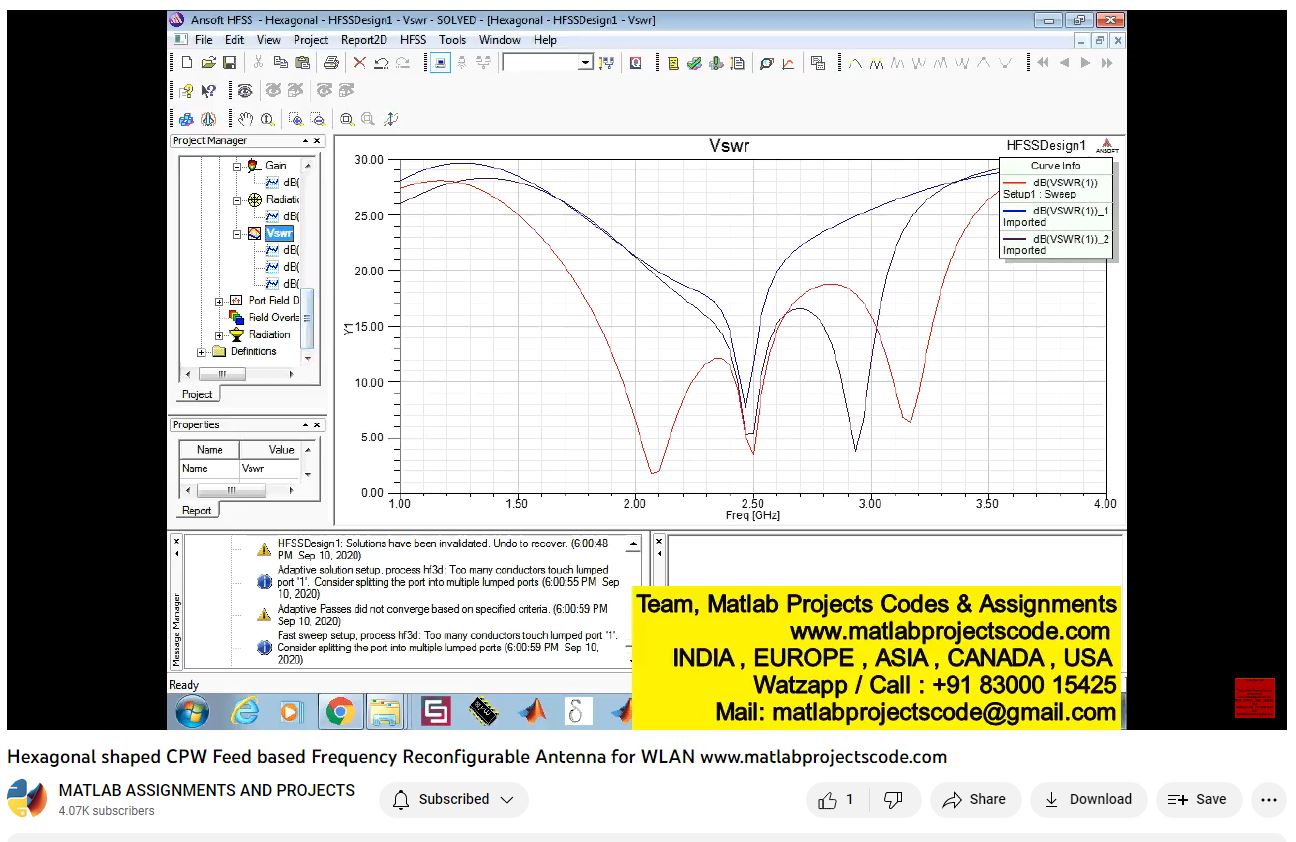The image size is (1296, 842).
Task: Click the Print icon in the toolbar
Action: (331, 63)
